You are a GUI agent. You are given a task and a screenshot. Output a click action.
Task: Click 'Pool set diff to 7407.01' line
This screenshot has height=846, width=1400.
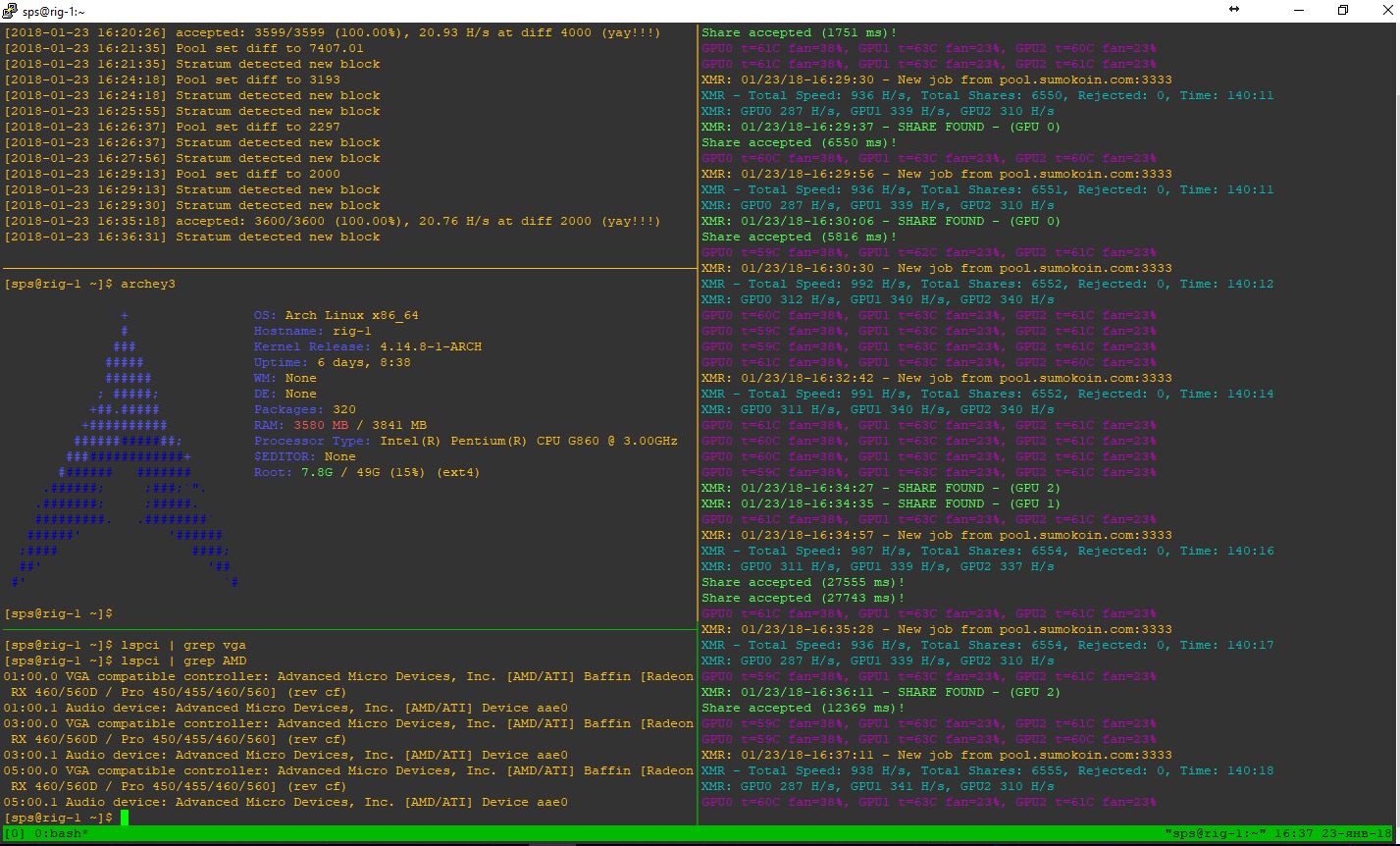[184, 48]
